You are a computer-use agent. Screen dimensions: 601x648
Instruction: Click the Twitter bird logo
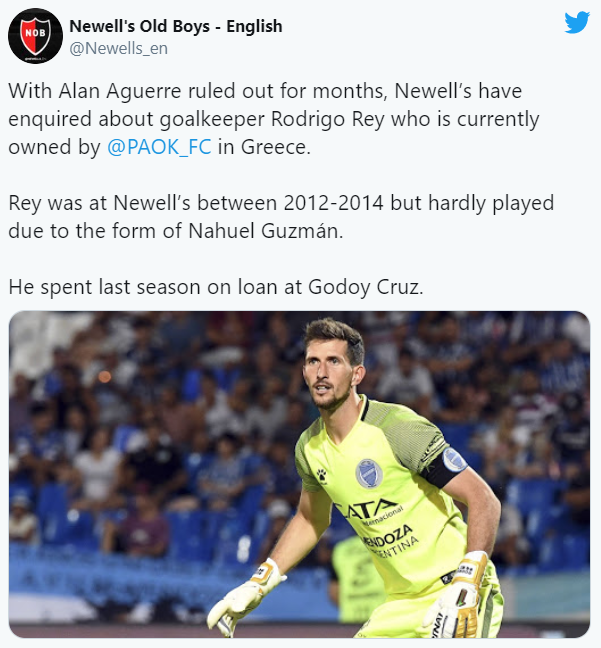pos(577,23)
